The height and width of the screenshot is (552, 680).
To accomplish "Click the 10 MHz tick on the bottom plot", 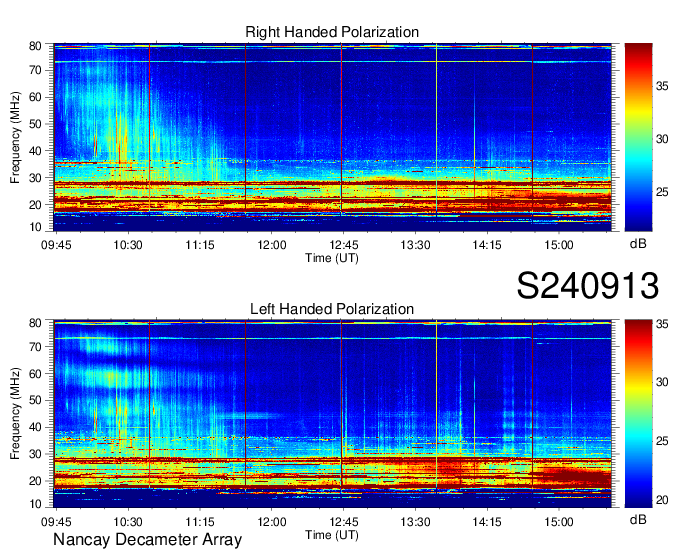I will pyautogui.click(x=35, y=504).
